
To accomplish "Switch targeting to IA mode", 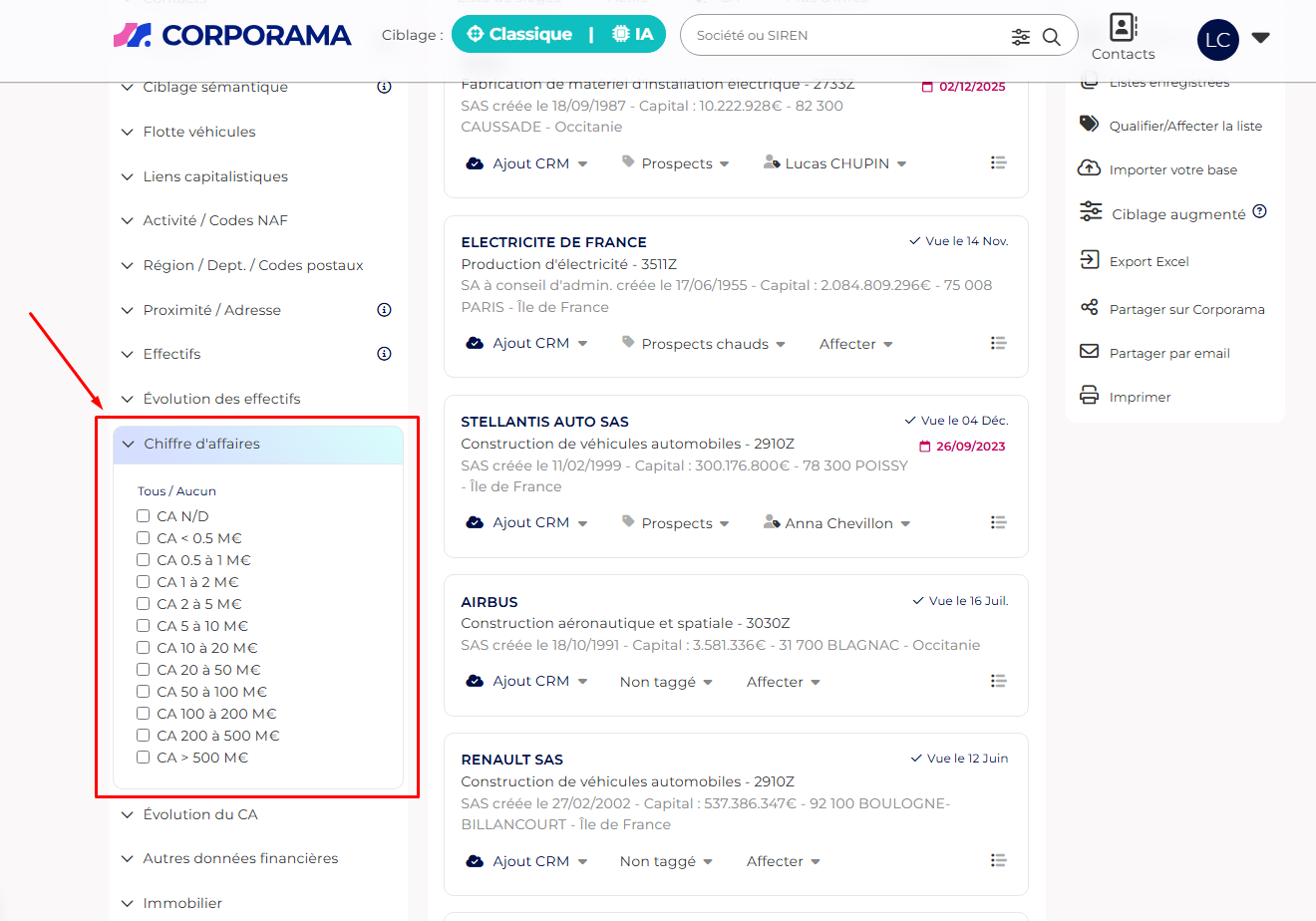I will pyautogui.click(x=632, y=35).
